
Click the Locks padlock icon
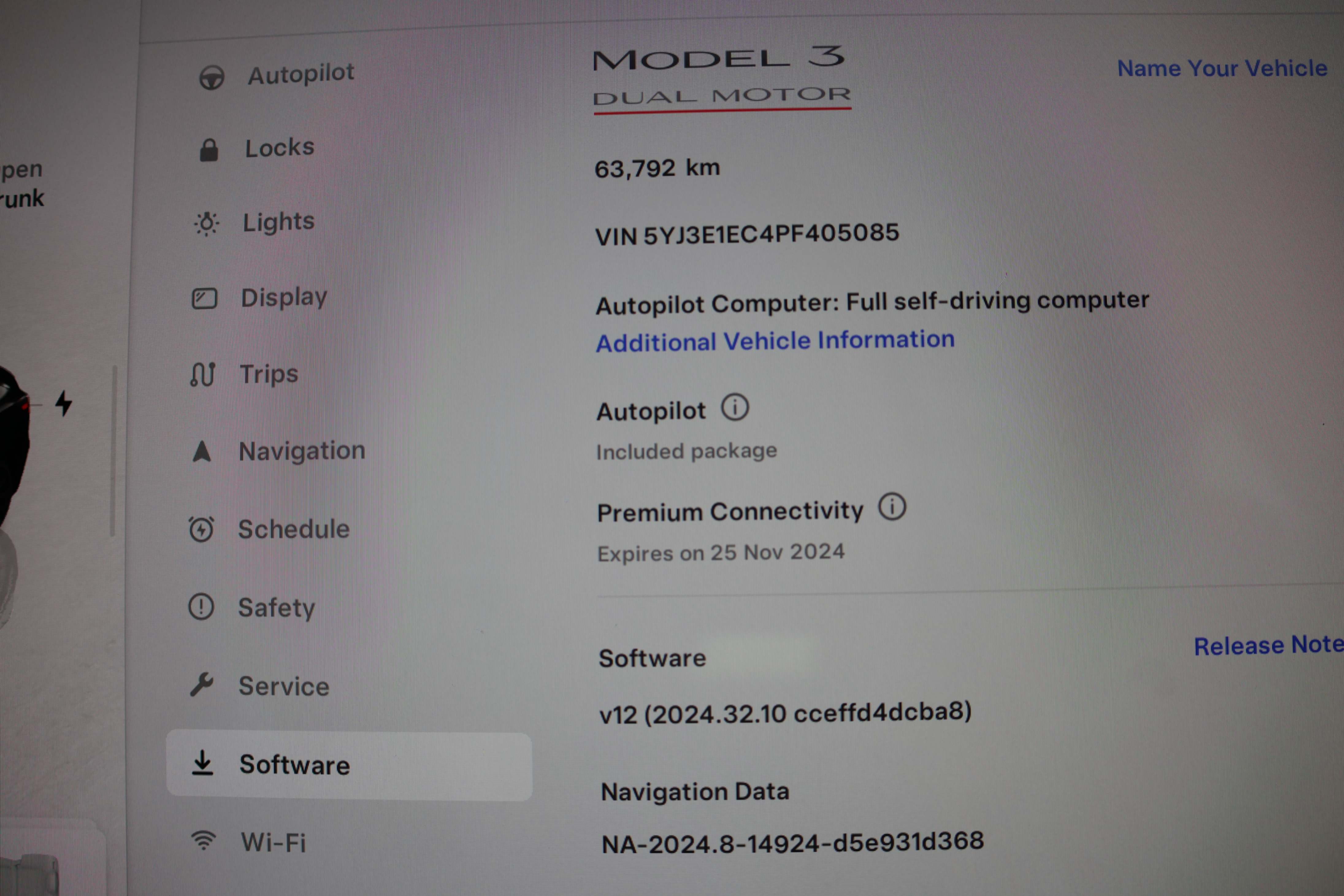point(209,150)
